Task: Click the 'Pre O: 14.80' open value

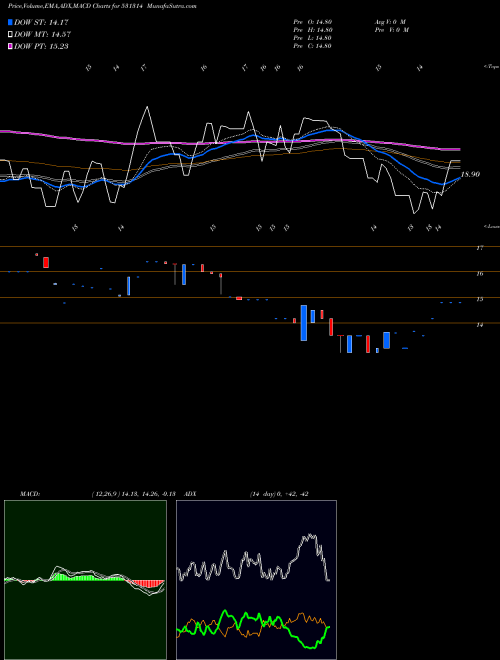Action: [313, 22]
